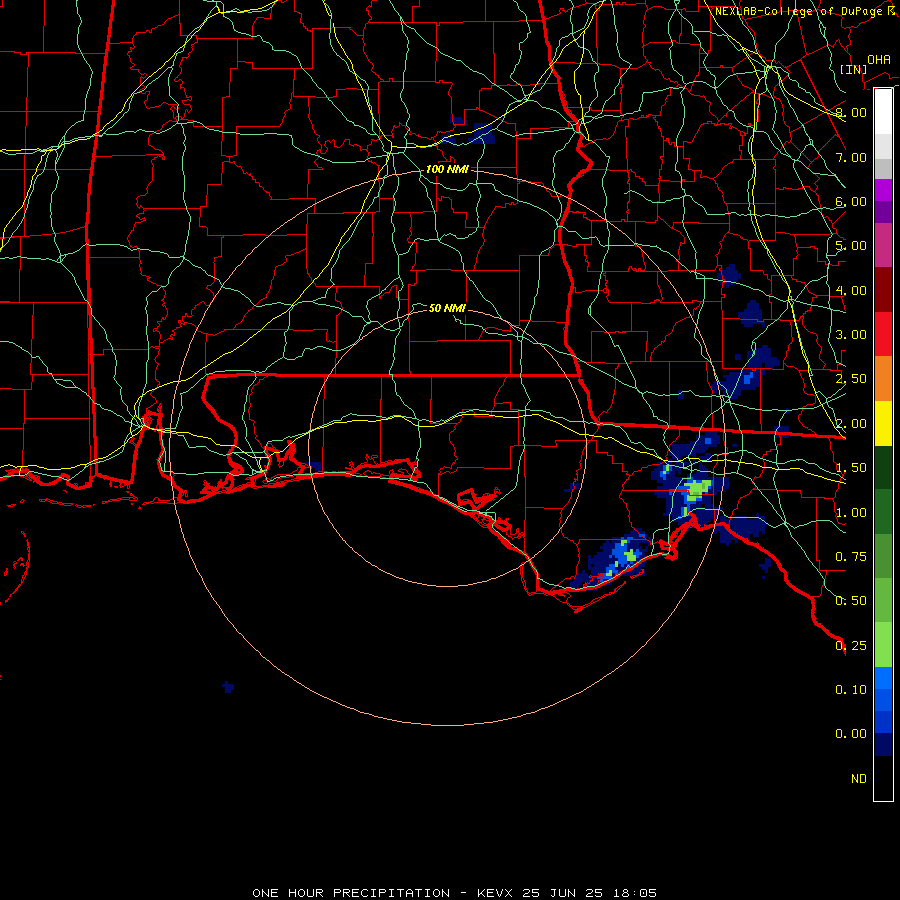Click the 0.25 legend value
900x900 pixels.
(x=851, y=646)
